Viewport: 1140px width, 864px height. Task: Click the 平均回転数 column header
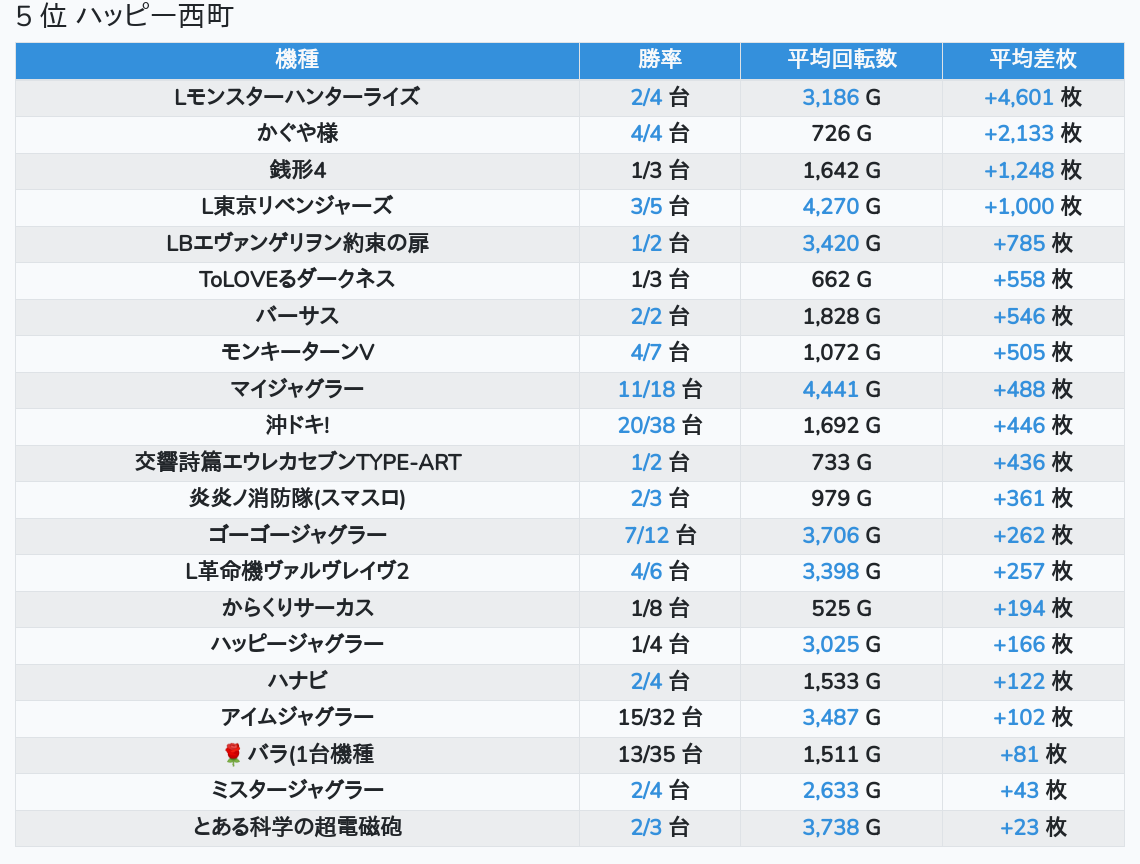click(841, 59)
